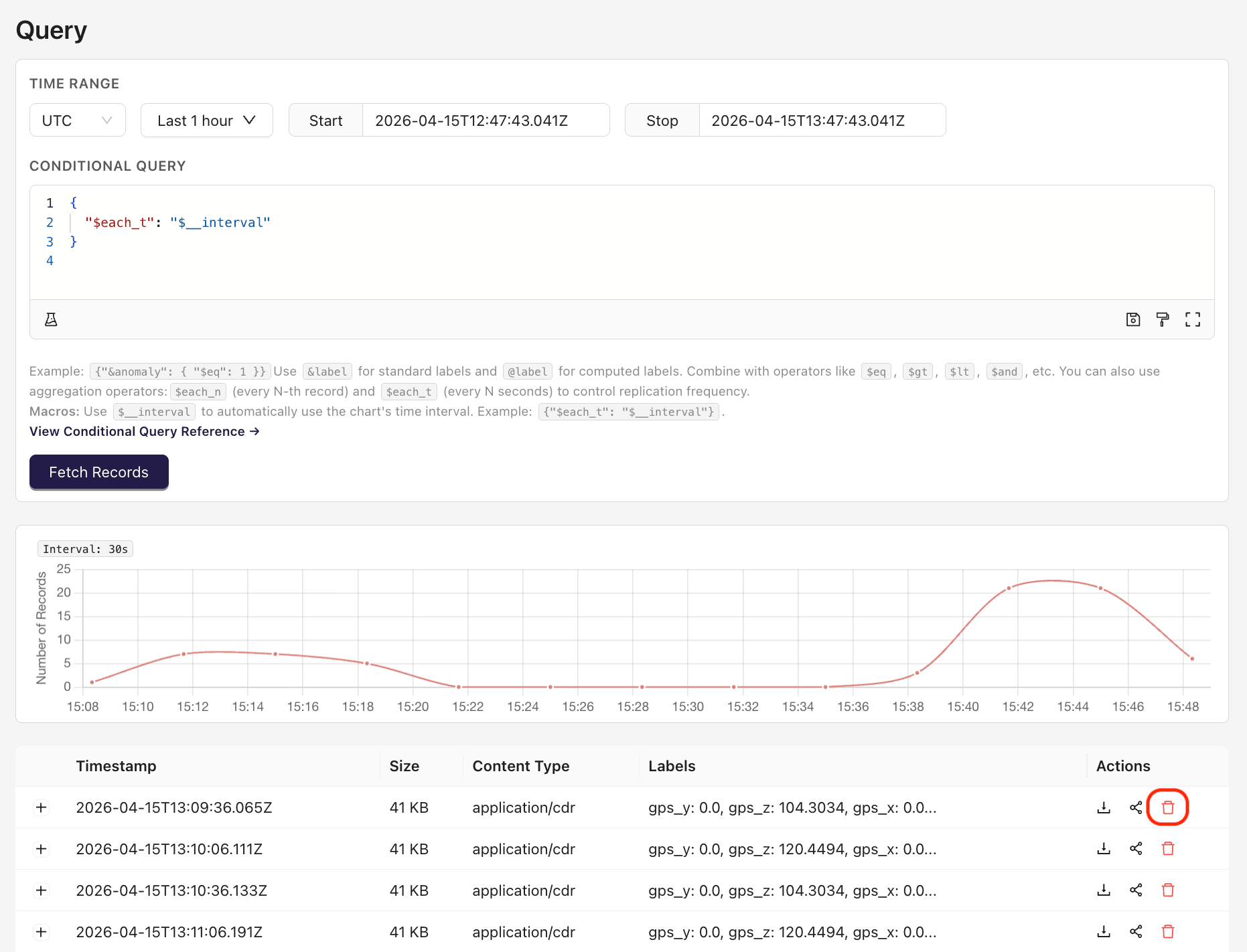This screenshot has height=952, width=1247.
Task: Click the format query paint-roller icon
Action: click(1163, 319)
